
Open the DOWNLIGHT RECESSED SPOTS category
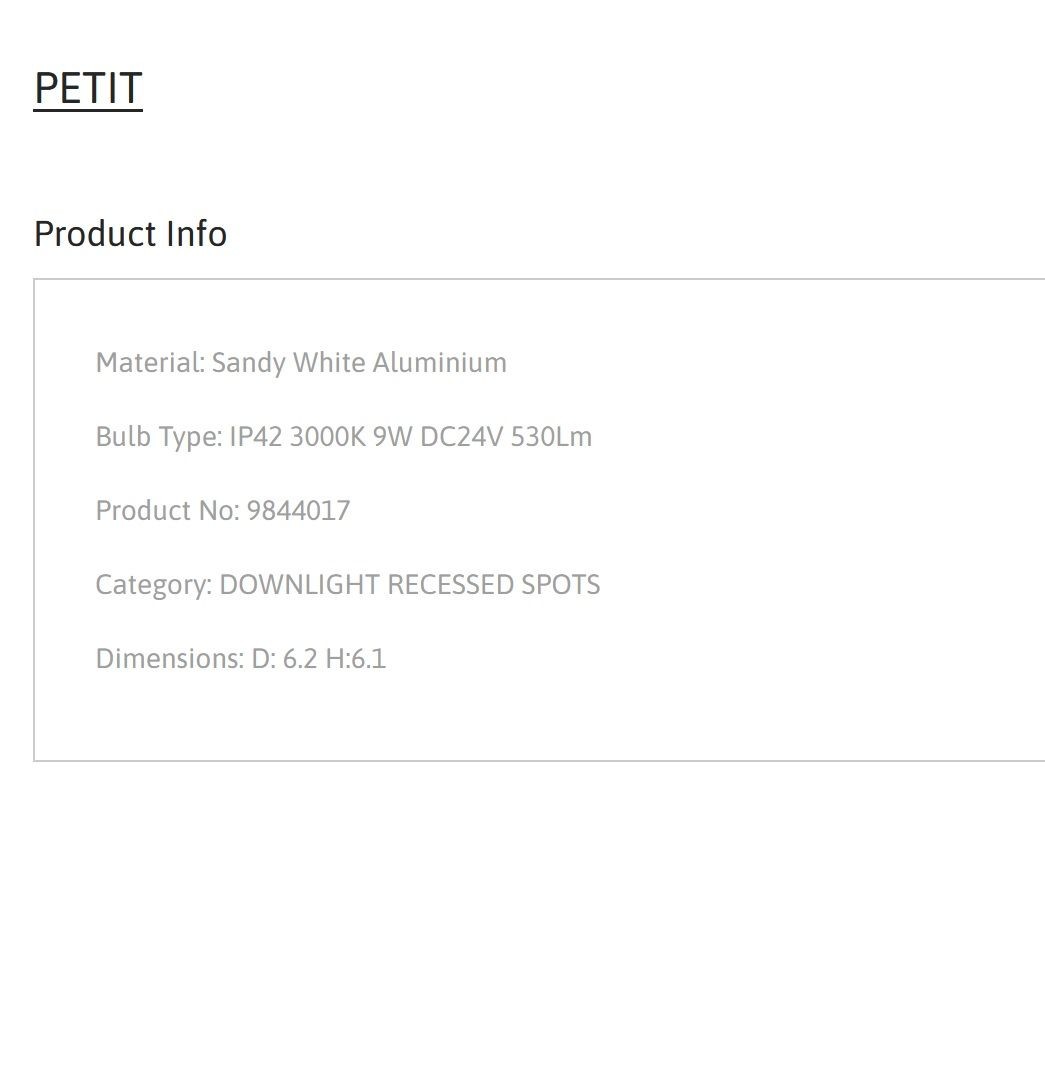[410, 585]
